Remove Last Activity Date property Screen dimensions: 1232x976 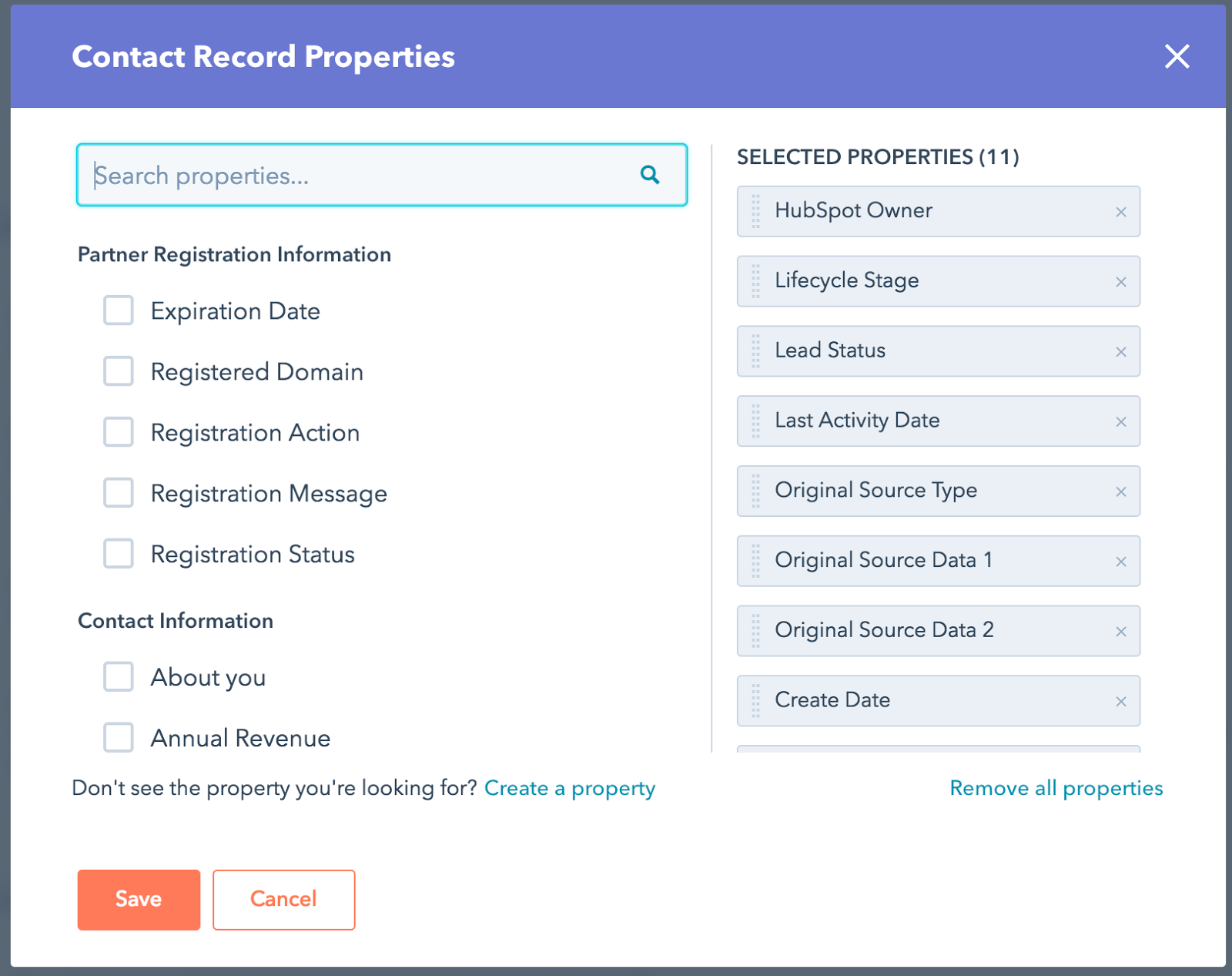[x=1121, y=422]
